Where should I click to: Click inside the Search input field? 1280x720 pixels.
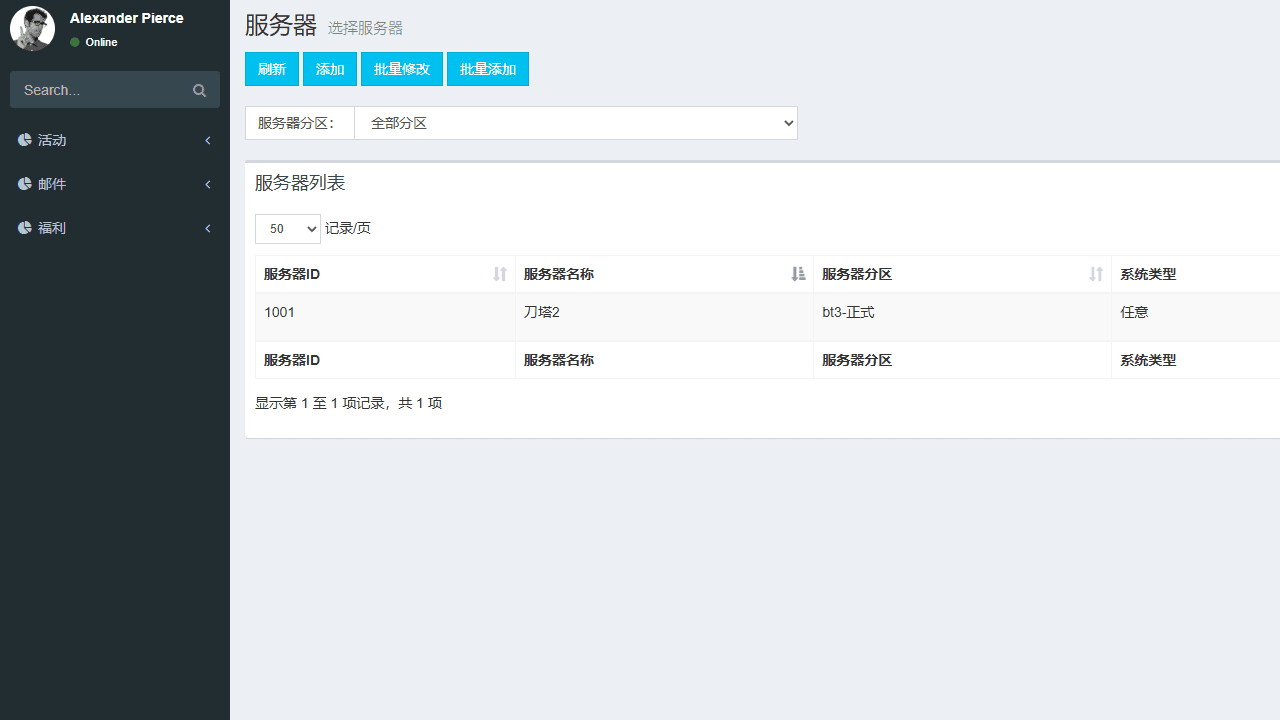[100, 90]
